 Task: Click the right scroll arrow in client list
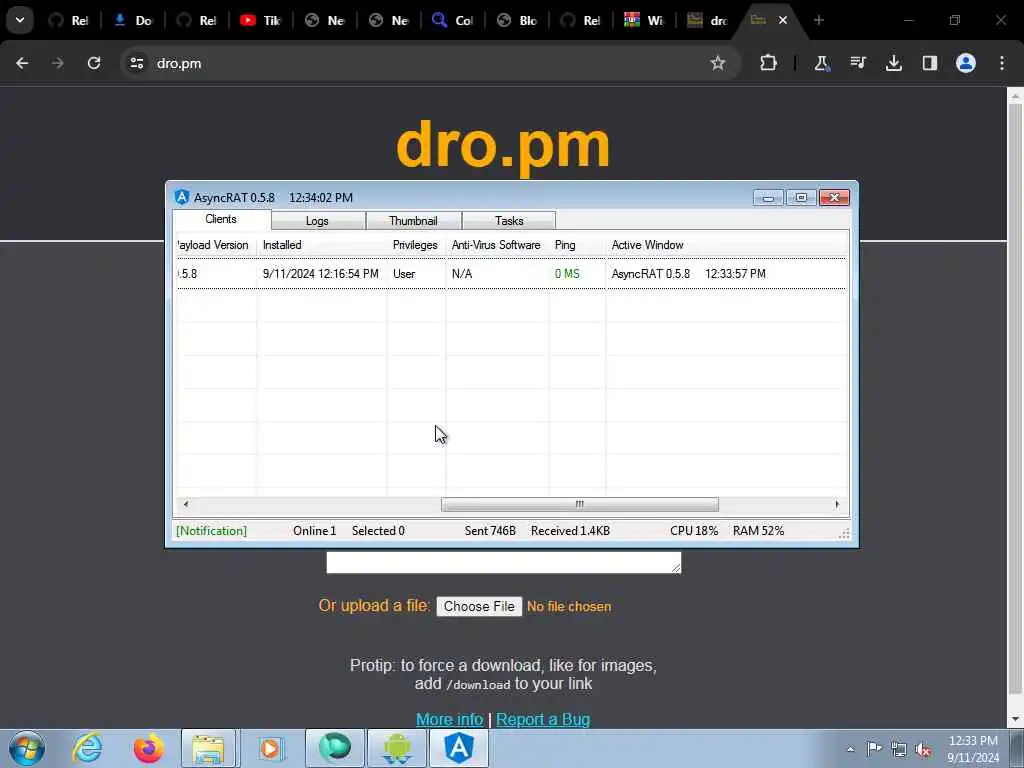837,504
